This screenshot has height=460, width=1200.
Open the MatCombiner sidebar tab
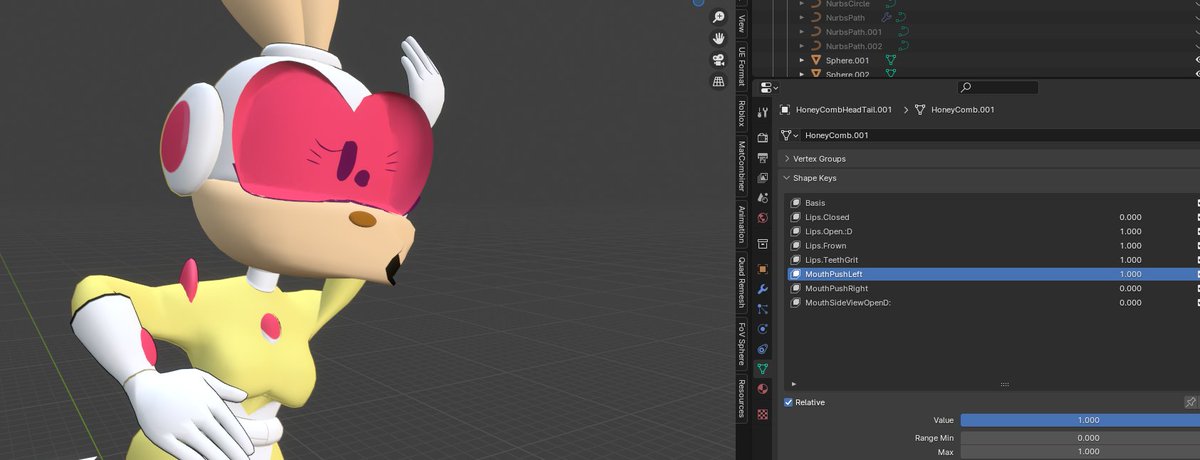tap(741, 165)
